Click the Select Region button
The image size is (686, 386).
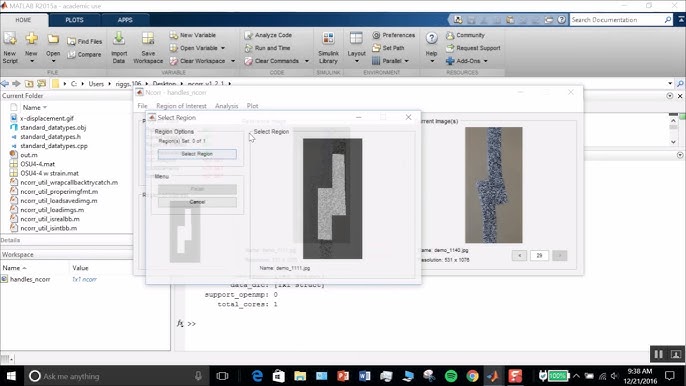coord(197,154)
